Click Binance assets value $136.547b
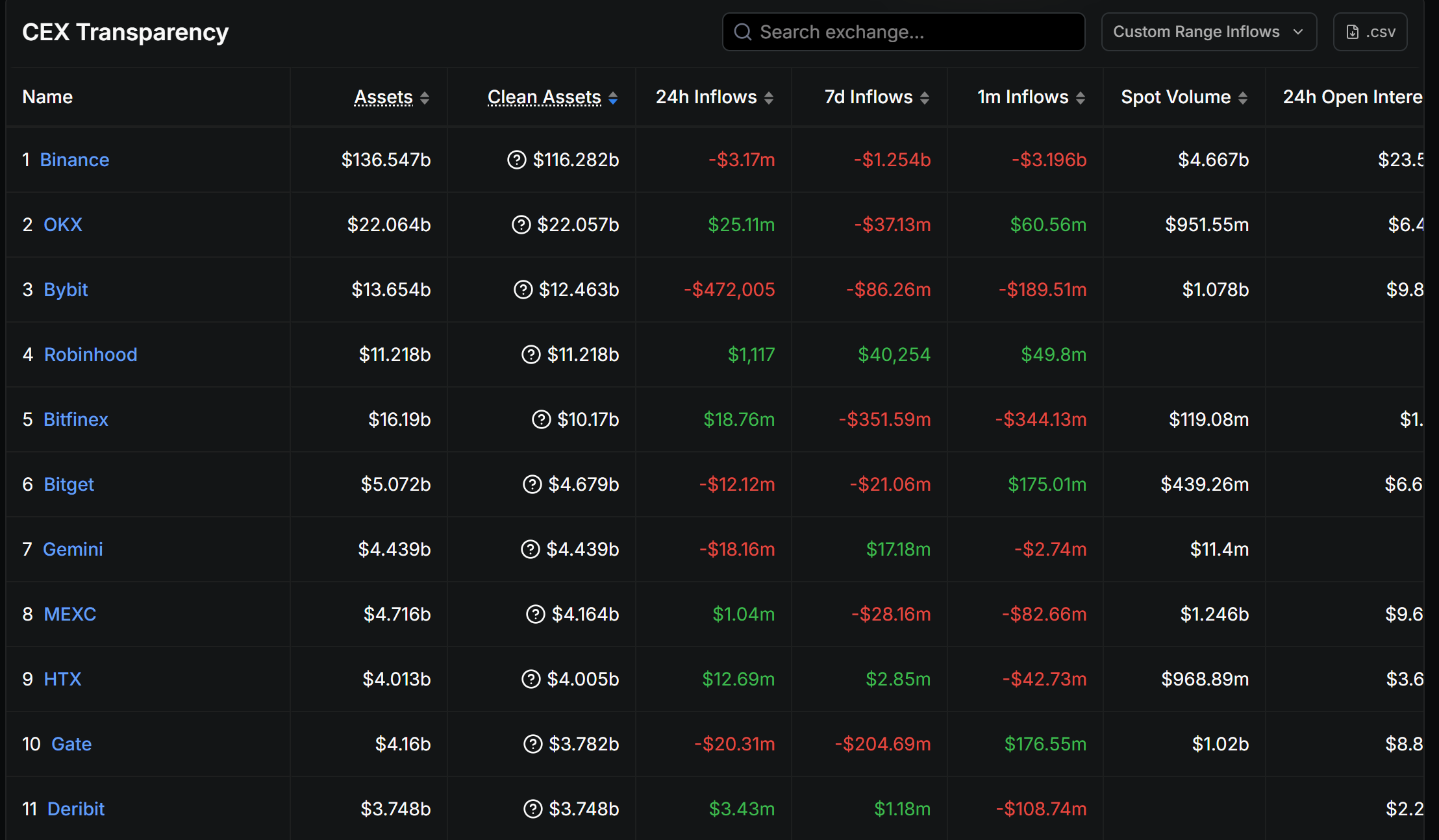Viewport: 1439px width, 840px height. 386,160
